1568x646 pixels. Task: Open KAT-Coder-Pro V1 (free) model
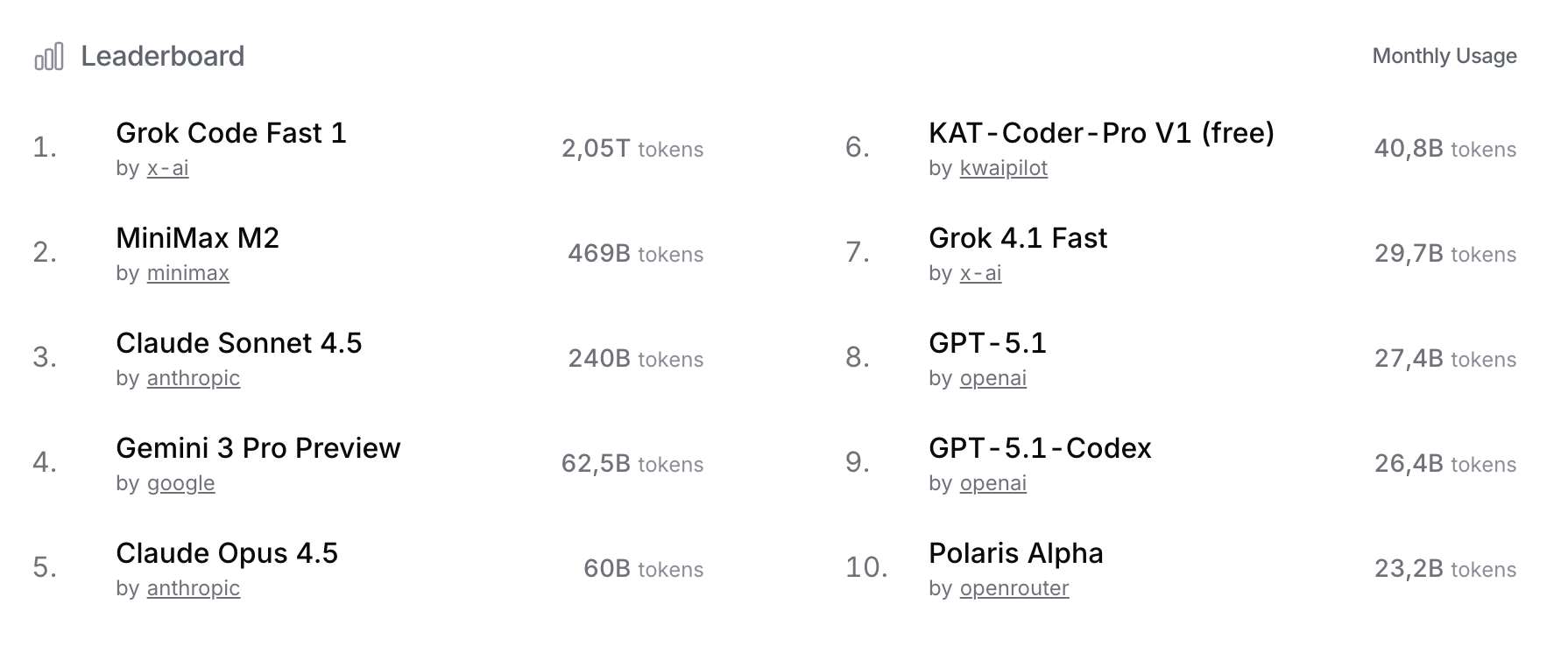tap(1101, 133)
